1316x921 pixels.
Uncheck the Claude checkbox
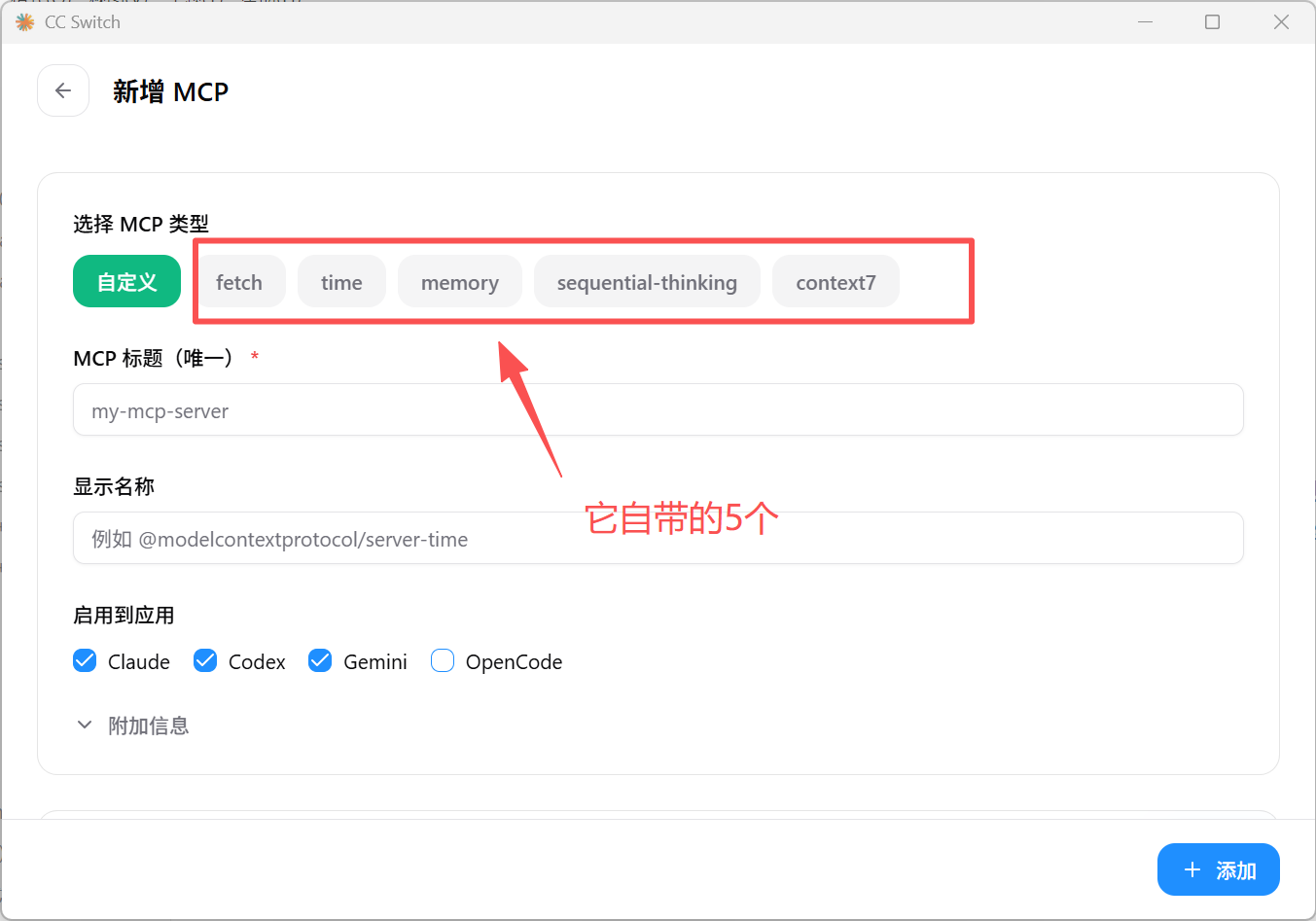point(85,661)
